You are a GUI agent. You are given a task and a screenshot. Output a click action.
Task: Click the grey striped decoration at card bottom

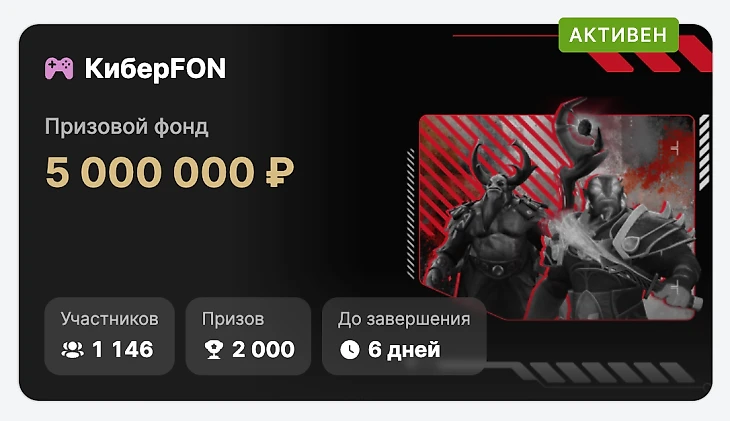(x=605, y=373)
